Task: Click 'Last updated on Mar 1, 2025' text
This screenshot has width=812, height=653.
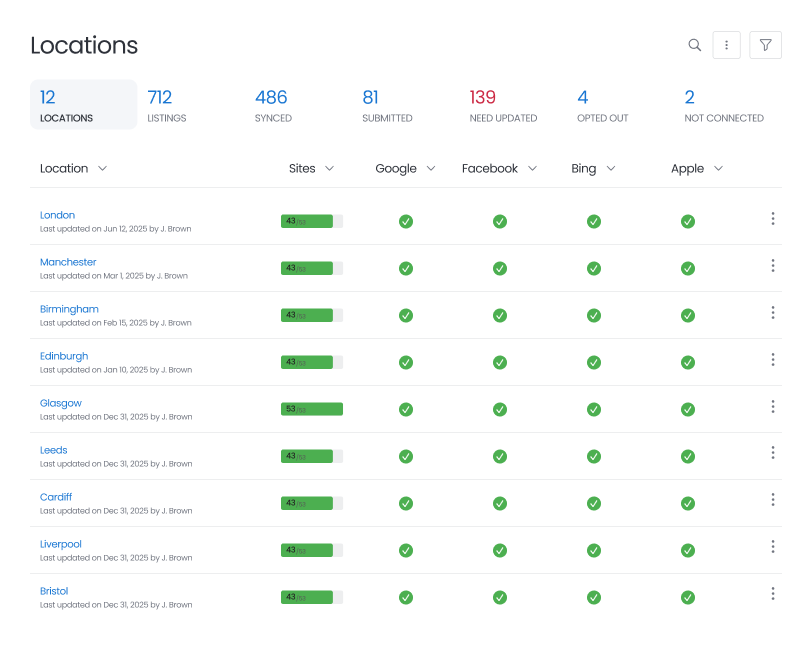Action: [x=92, y=276]
